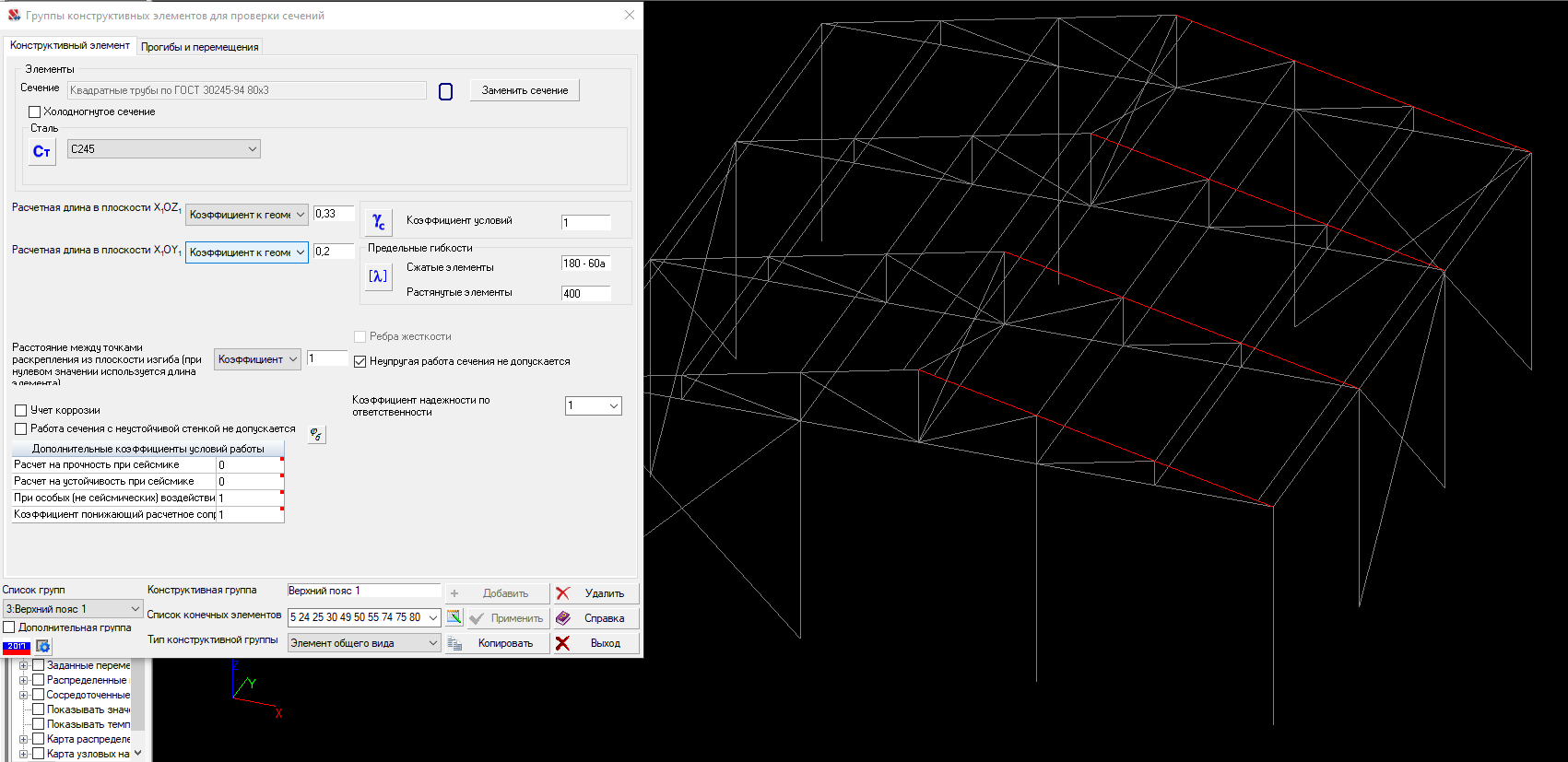1568x762 pixels.
Task: Click the Применить button
Action: [507, 618]
